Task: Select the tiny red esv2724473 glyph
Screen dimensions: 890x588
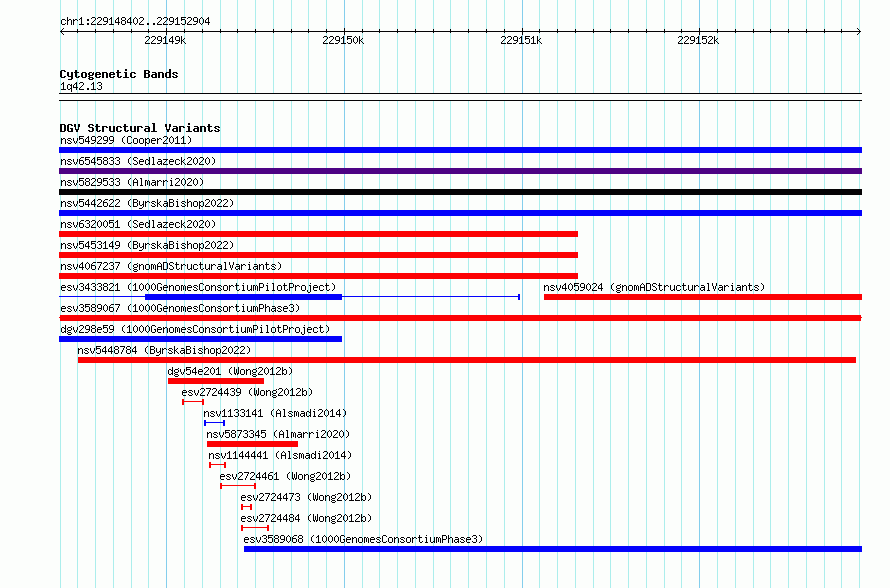Action: pyautogui.click(x=246, y=507)
